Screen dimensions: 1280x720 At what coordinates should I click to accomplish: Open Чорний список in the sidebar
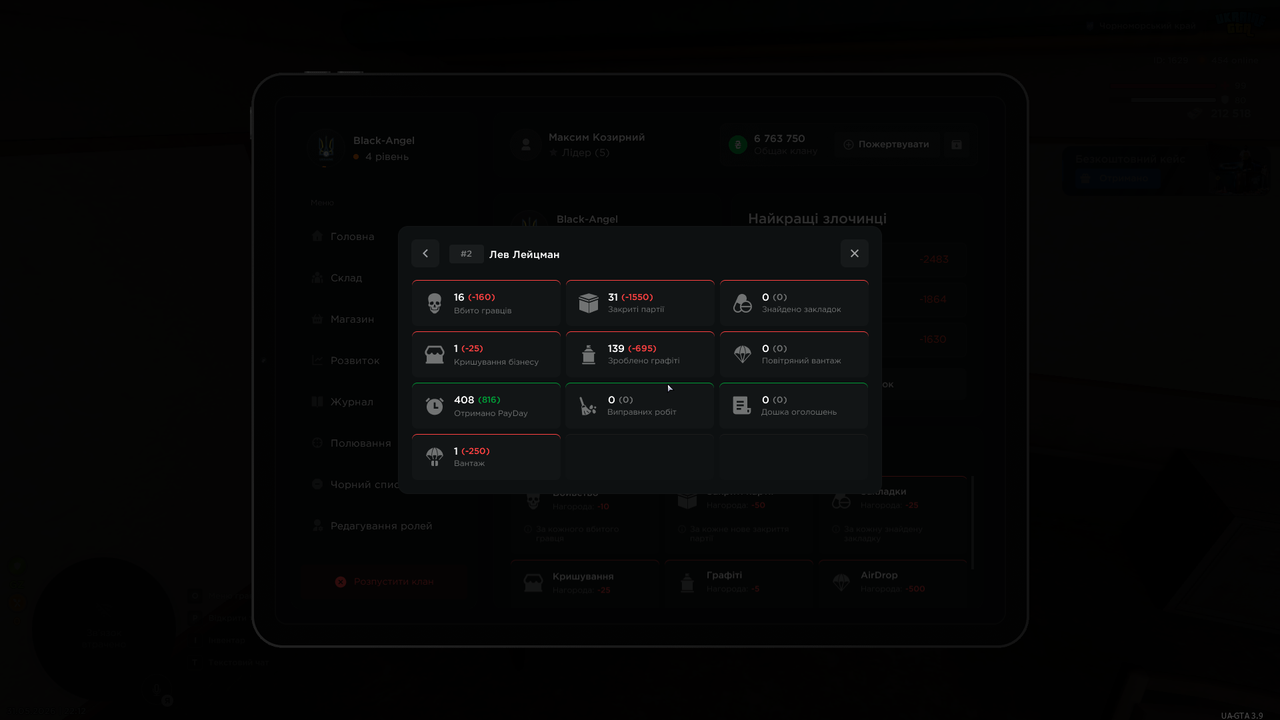point(365,484)
